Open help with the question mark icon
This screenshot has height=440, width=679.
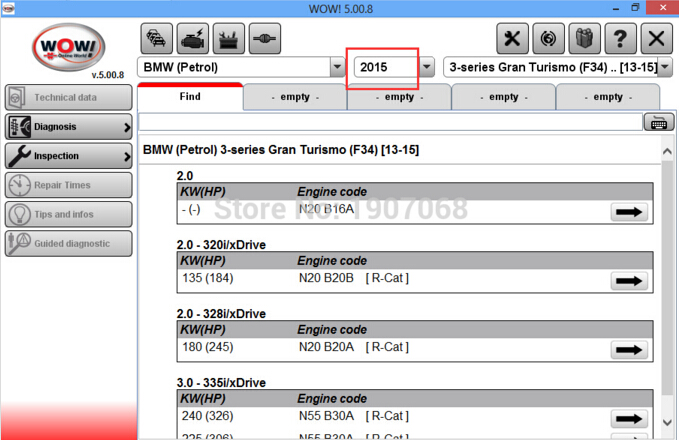tap(620, 39)
